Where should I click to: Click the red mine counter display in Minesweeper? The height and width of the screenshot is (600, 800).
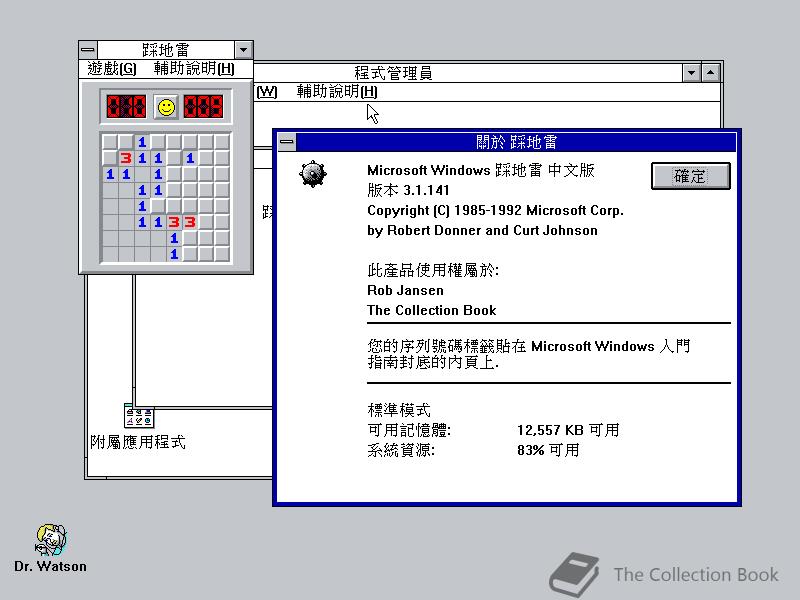point(126,107)
